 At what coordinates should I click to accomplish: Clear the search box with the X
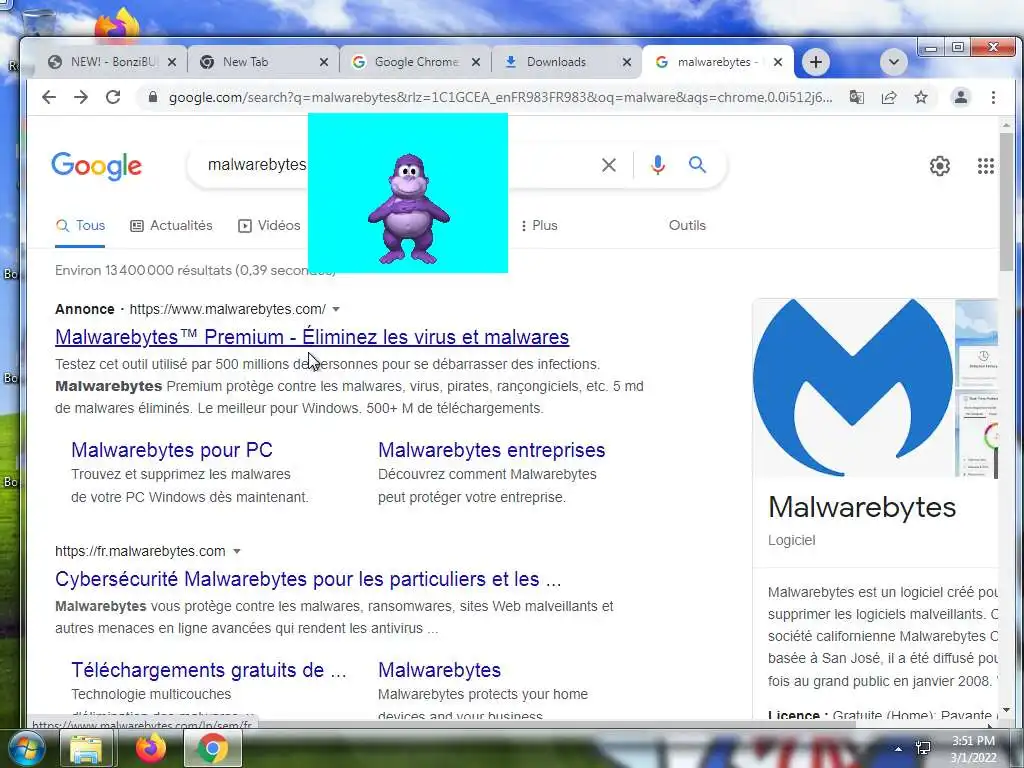tap(609, 165)
